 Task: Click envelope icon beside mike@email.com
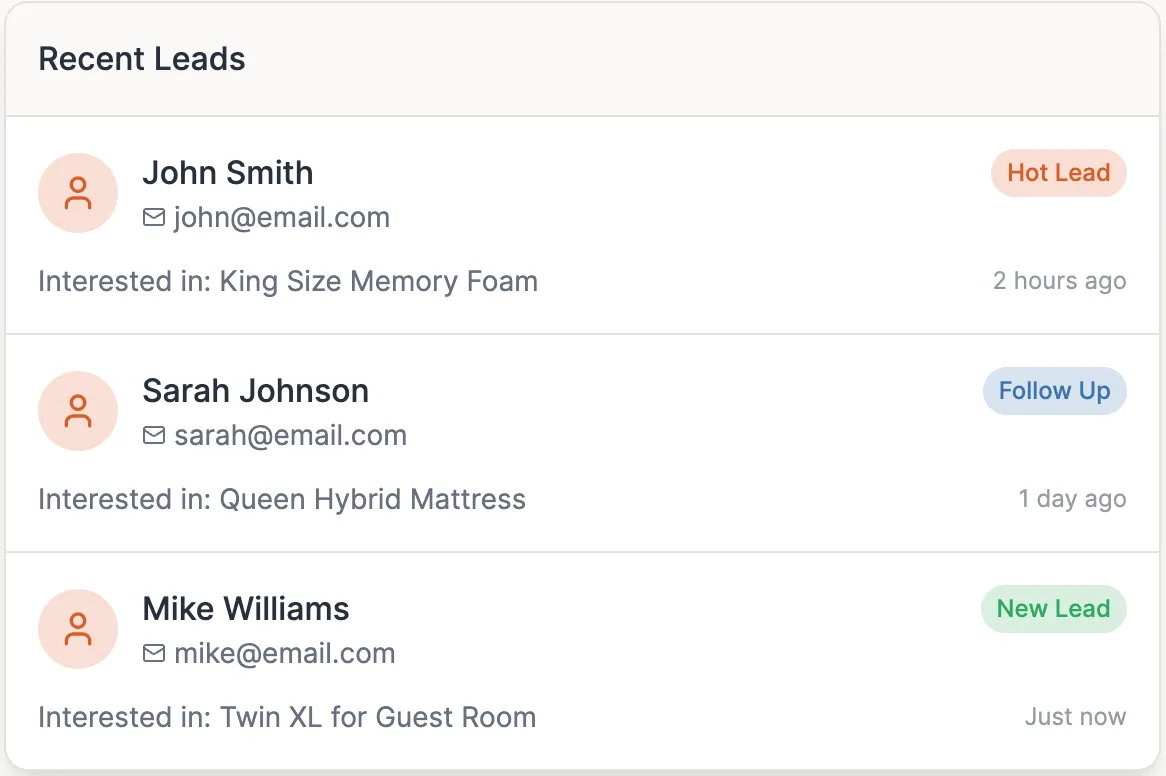[154, 654]
